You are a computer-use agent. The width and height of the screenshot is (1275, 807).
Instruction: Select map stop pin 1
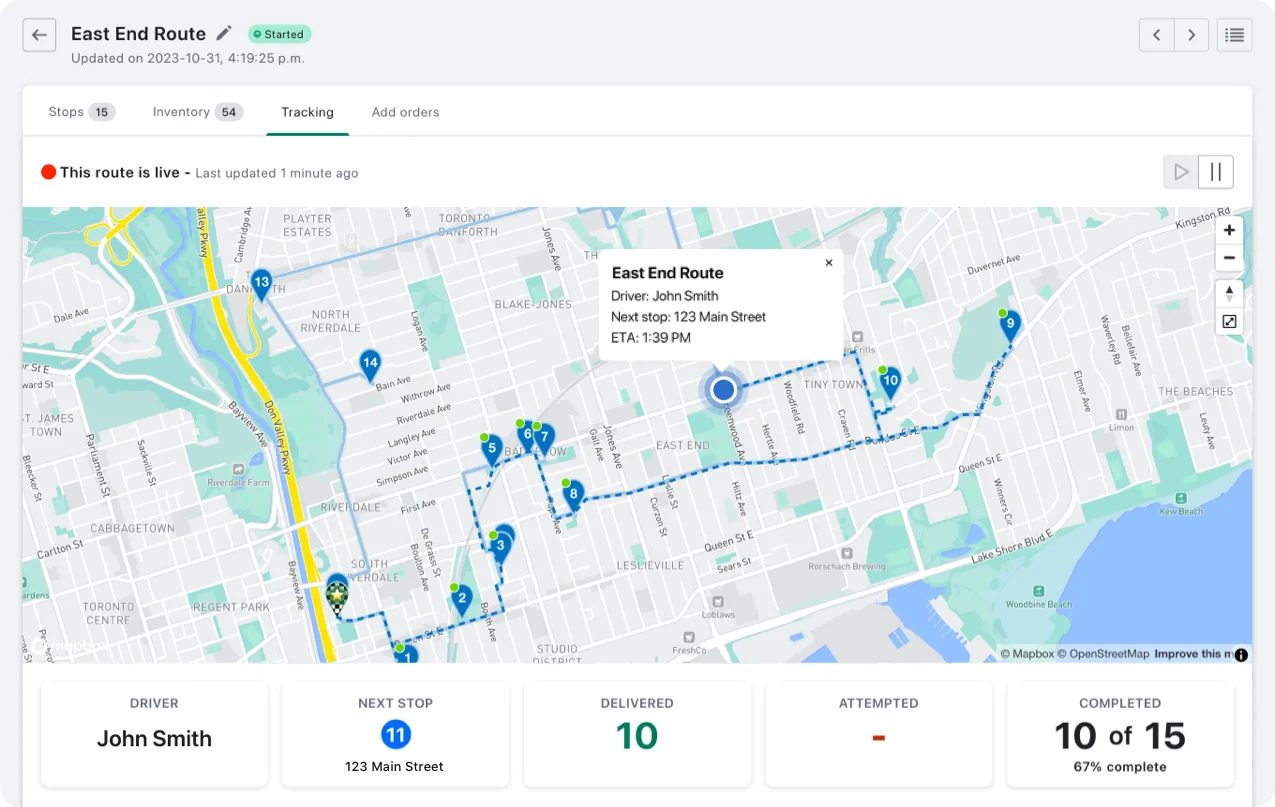click(x=407, y=655)
